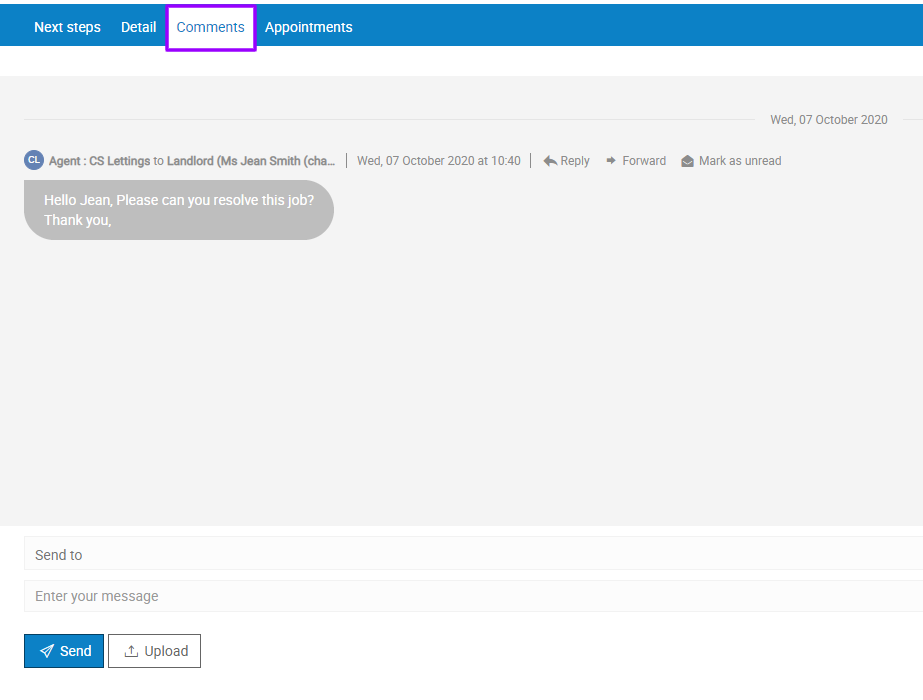The width and height of the screenshot is (923, 700).
Task: Switch to the Appointments tab
Action: click(x=308, y=27)
